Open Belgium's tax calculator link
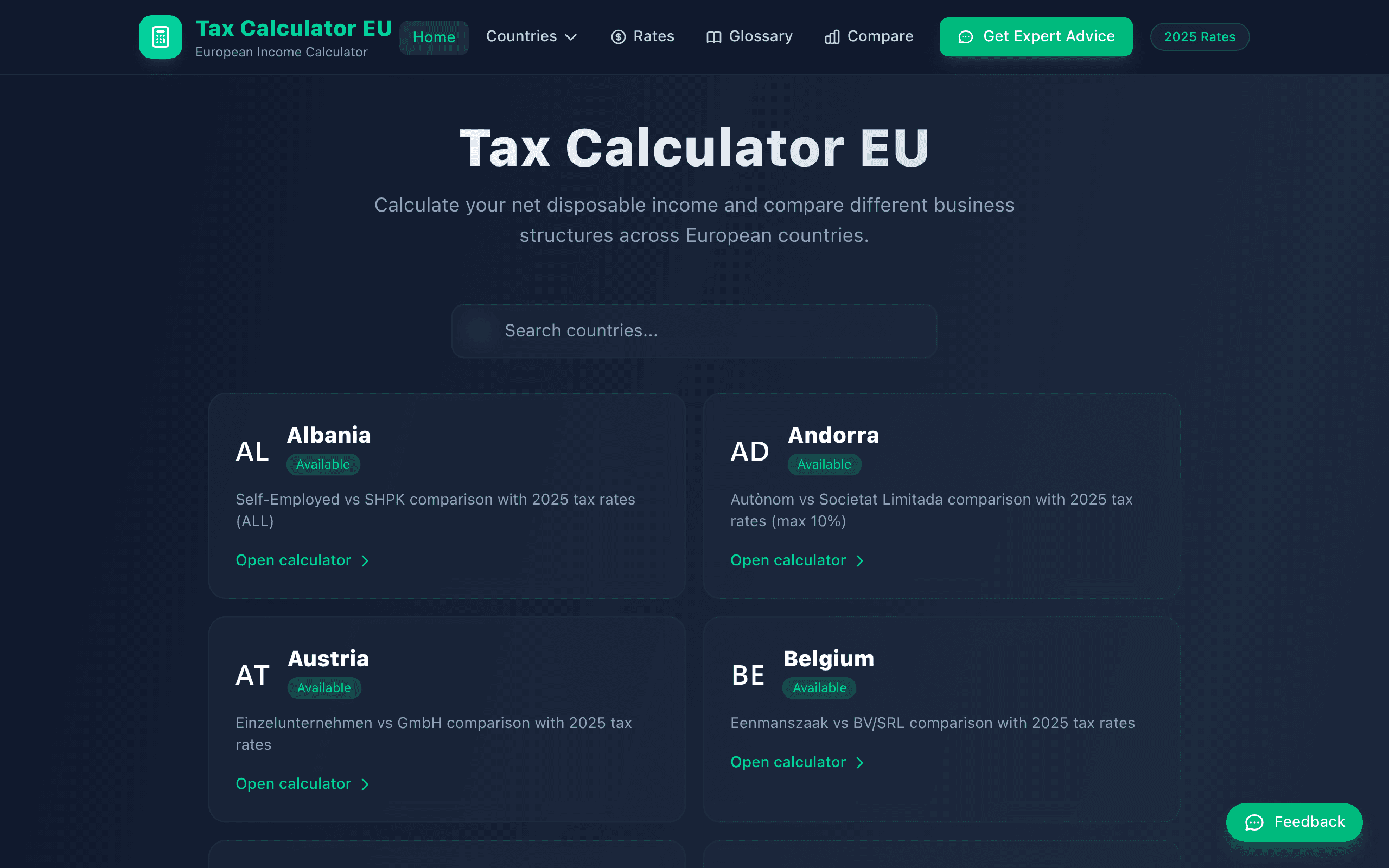Screen dimensions: 1389x868 click(x=787, y=762)
